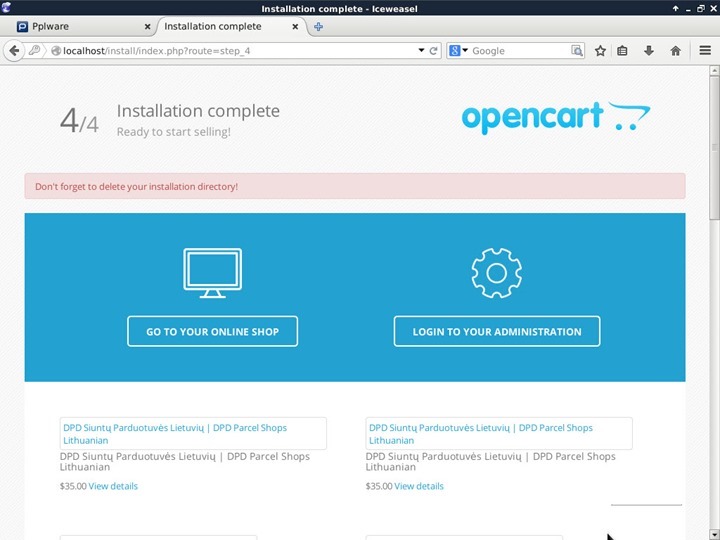Click the Installation complete heading
The image size is (720, 540).
[x=198, y=111]
